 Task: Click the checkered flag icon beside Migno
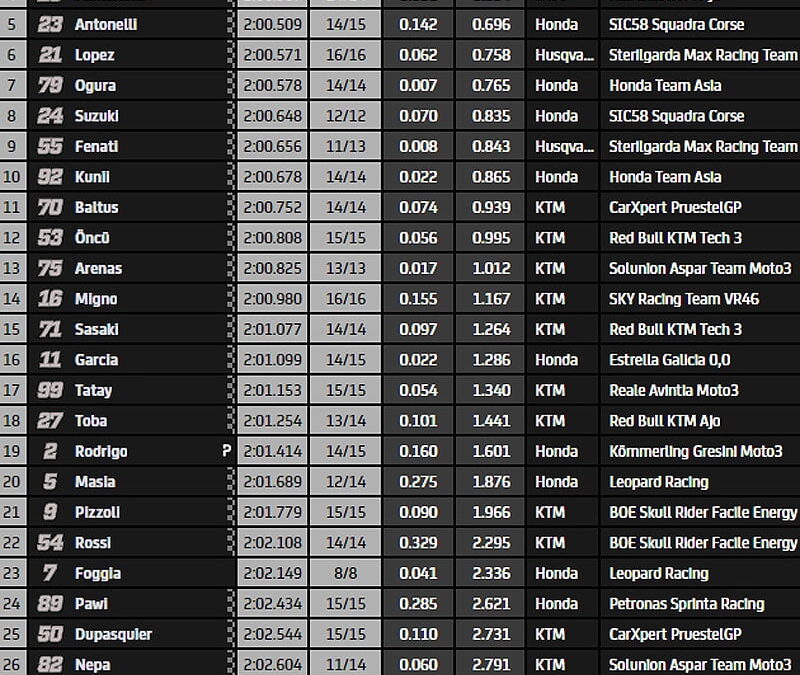tap(231, 298)
